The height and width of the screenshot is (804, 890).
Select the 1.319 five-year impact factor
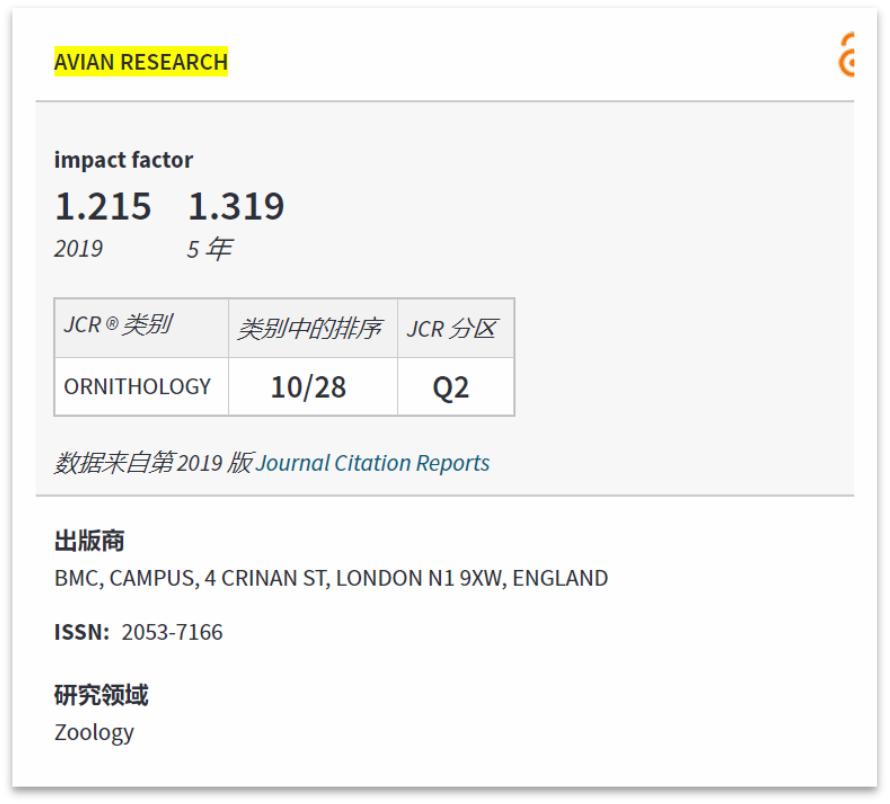point(236,206)
